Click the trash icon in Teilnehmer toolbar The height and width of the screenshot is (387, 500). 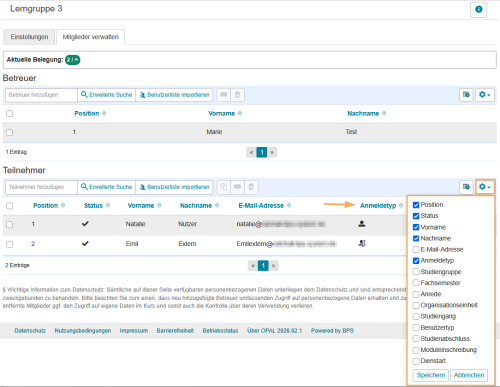[251, 187]
